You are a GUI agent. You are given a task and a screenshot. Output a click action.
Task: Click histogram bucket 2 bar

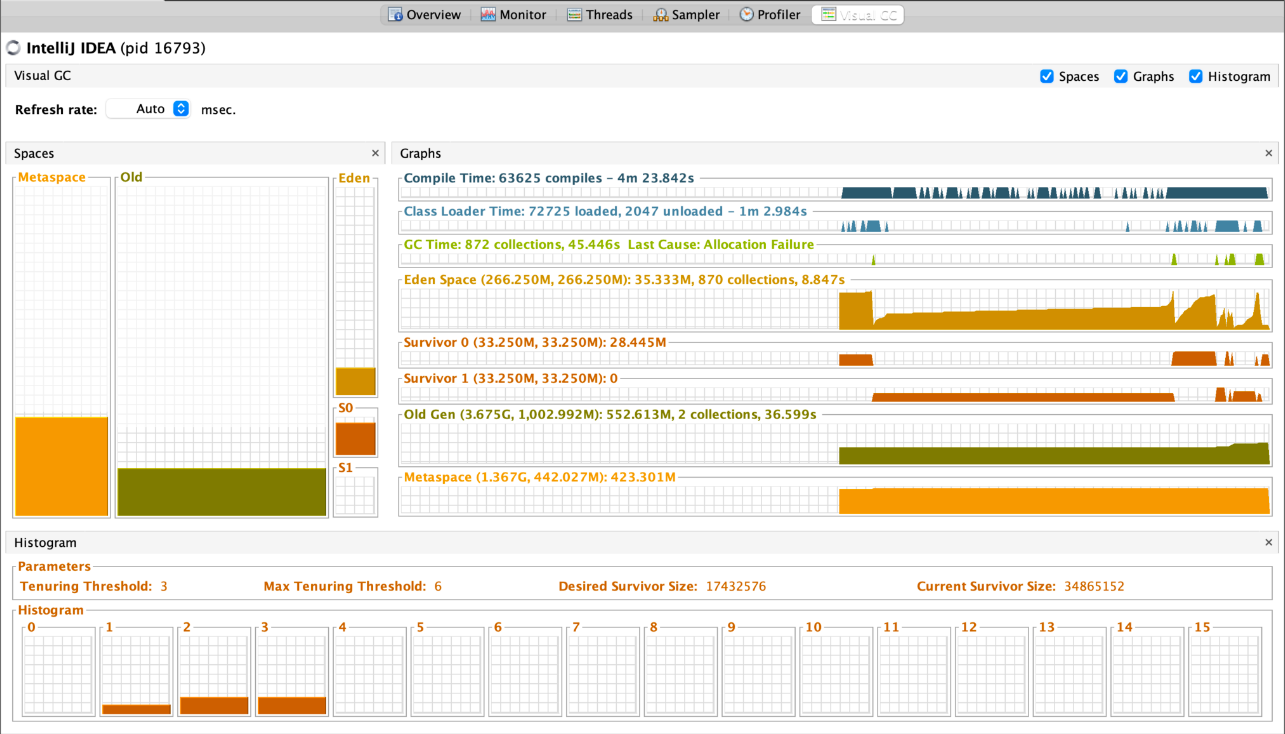214,706
